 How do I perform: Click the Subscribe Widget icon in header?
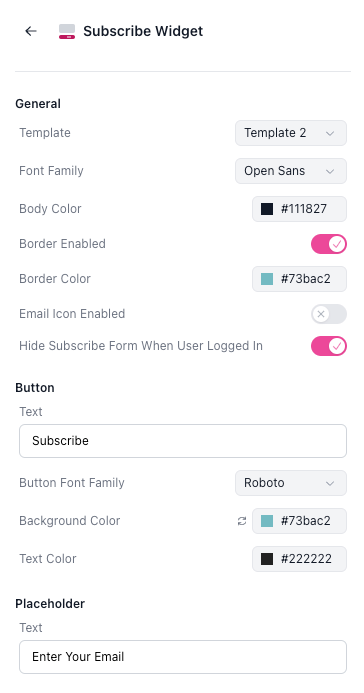(x=67, y=31)
